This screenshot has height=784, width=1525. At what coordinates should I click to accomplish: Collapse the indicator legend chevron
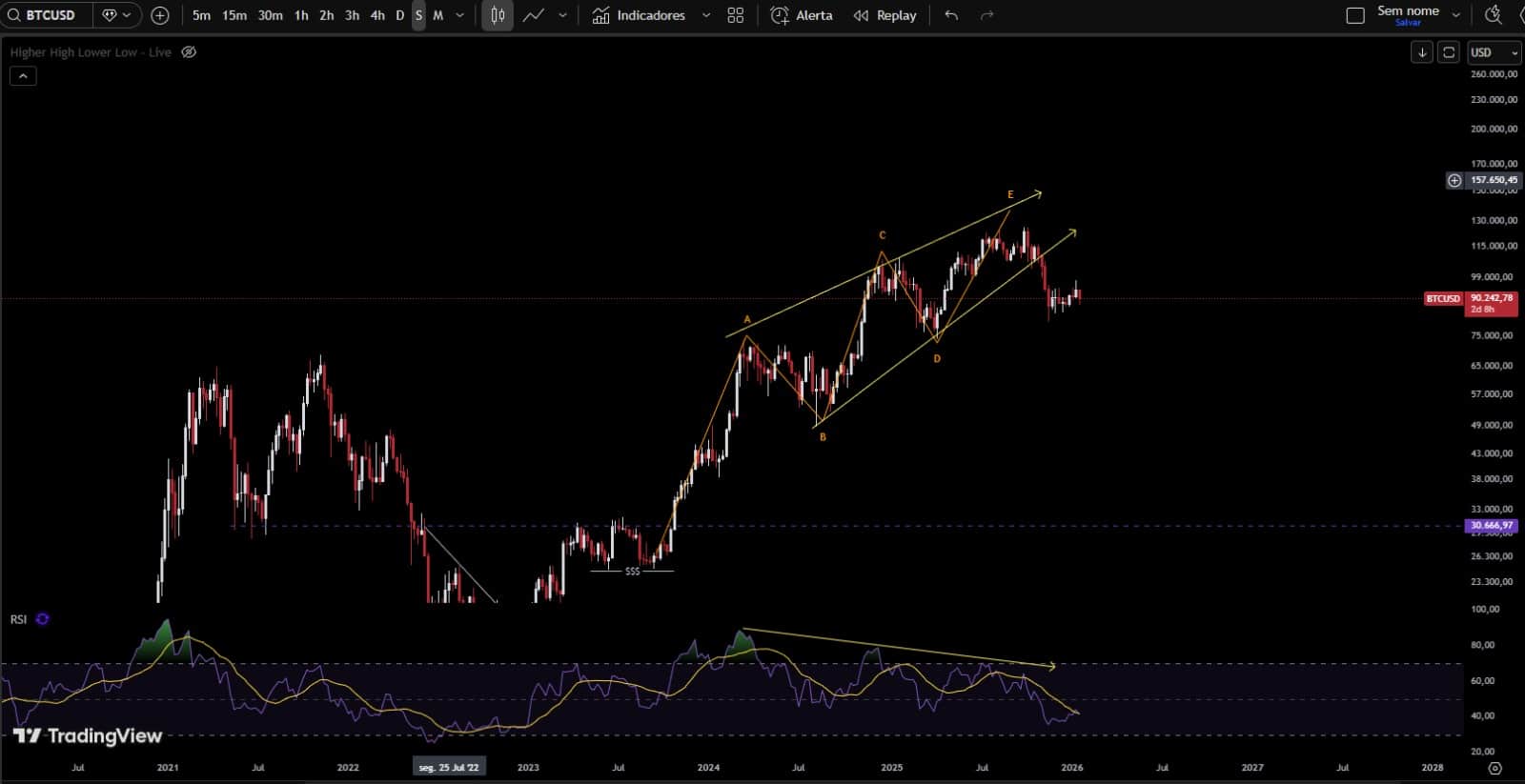click(x=23, y=76)
